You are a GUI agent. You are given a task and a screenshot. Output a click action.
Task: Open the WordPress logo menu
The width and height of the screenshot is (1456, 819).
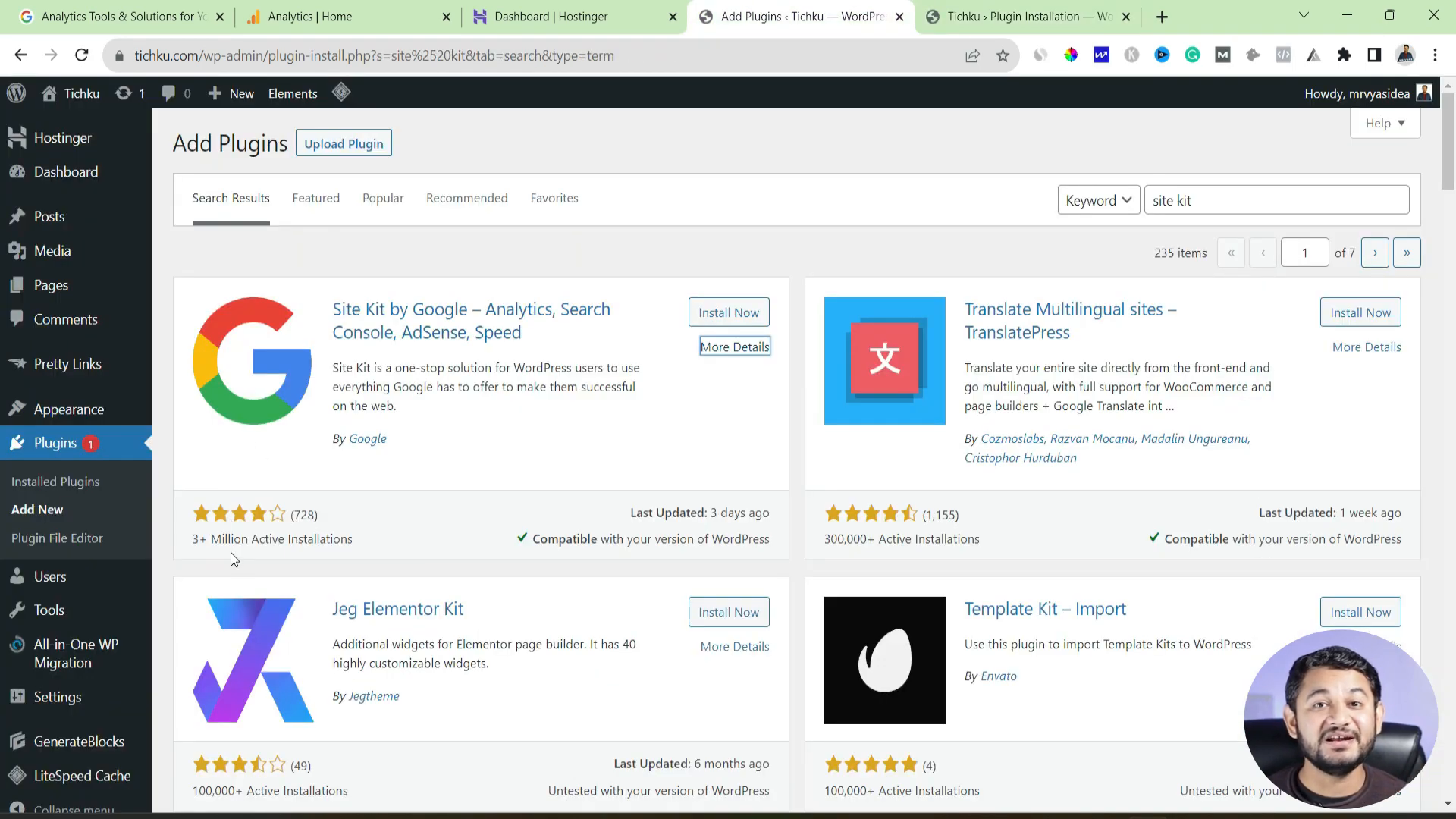coord(16,93)
